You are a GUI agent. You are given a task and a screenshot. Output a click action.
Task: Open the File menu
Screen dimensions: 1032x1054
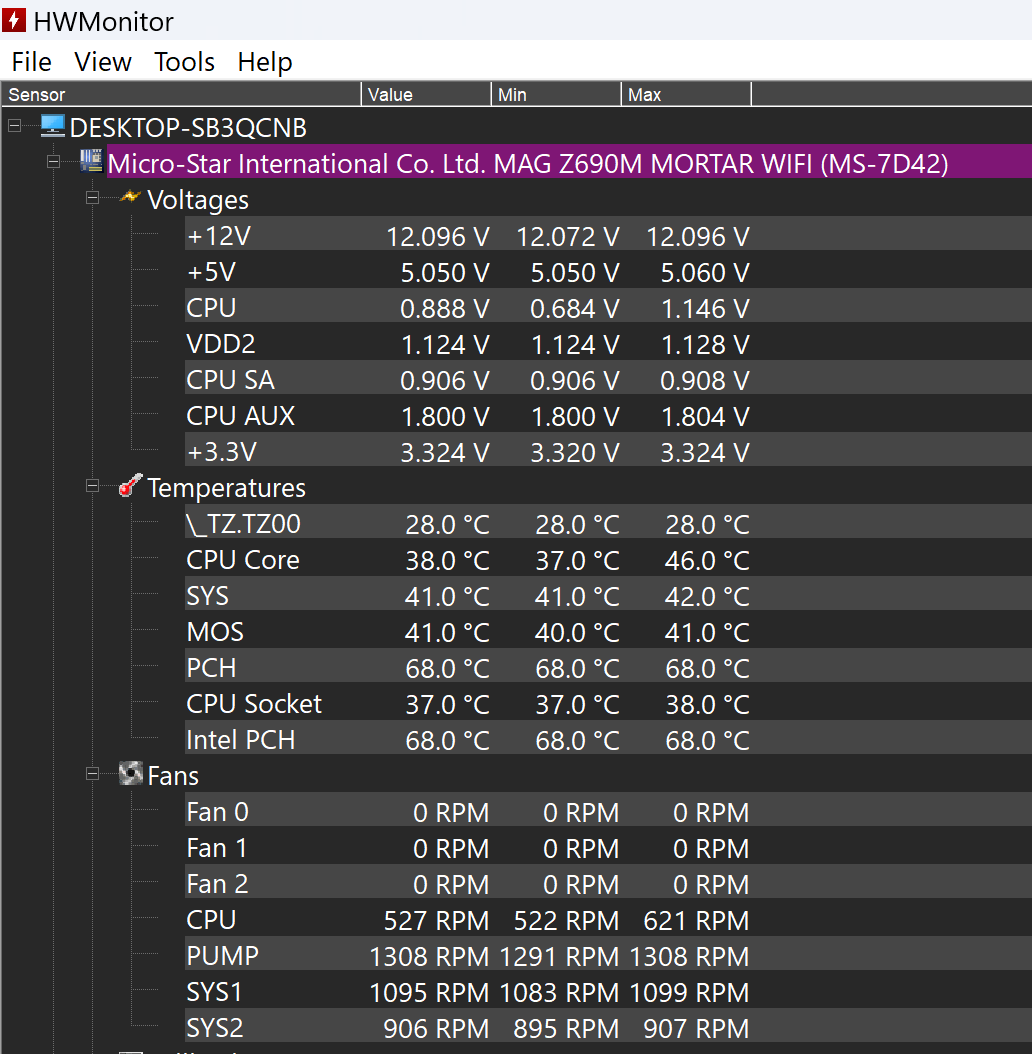(31, 62)
